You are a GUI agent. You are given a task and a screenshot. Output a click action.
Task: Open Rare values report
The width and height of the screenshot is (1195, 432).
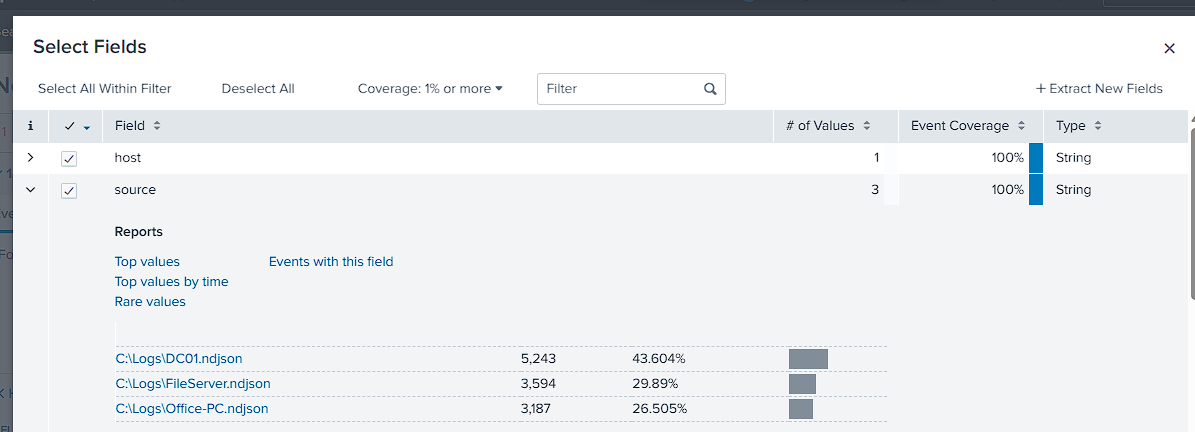pos(150,302)
